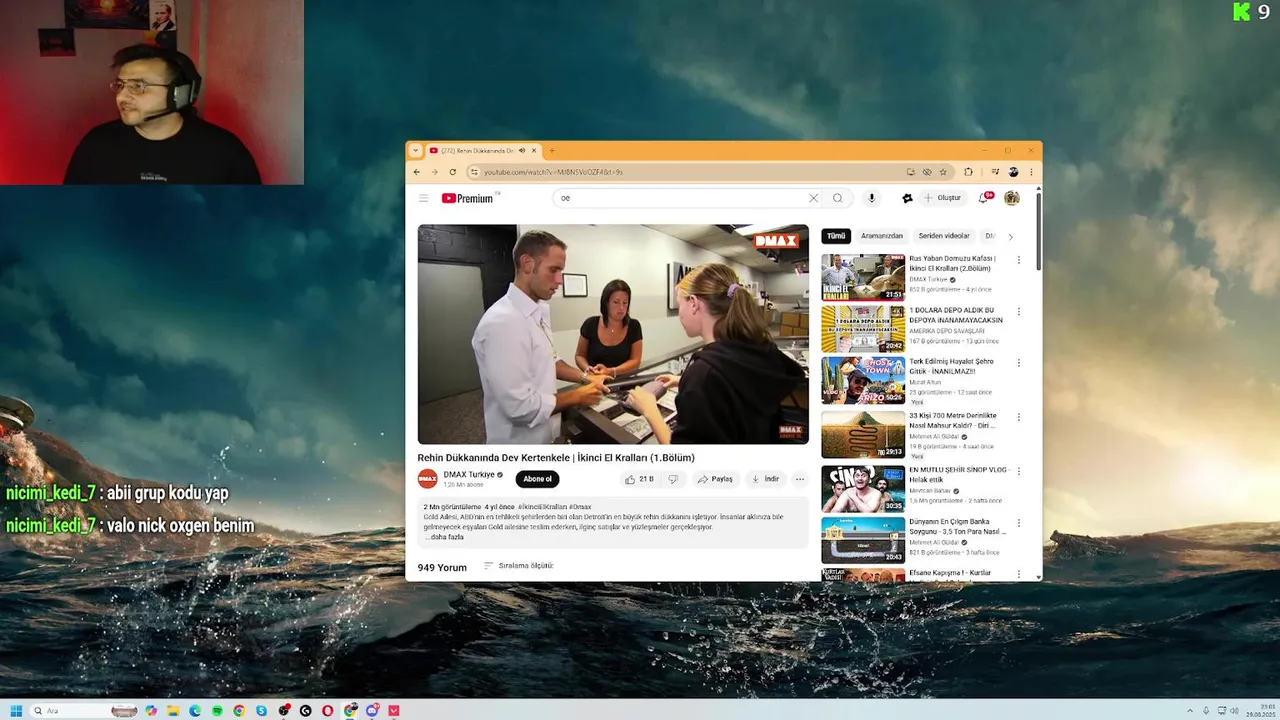Subscribe with the Abone ol button
The width and height of the screenshot is (1280, 720).
click(x=537, y=479)
